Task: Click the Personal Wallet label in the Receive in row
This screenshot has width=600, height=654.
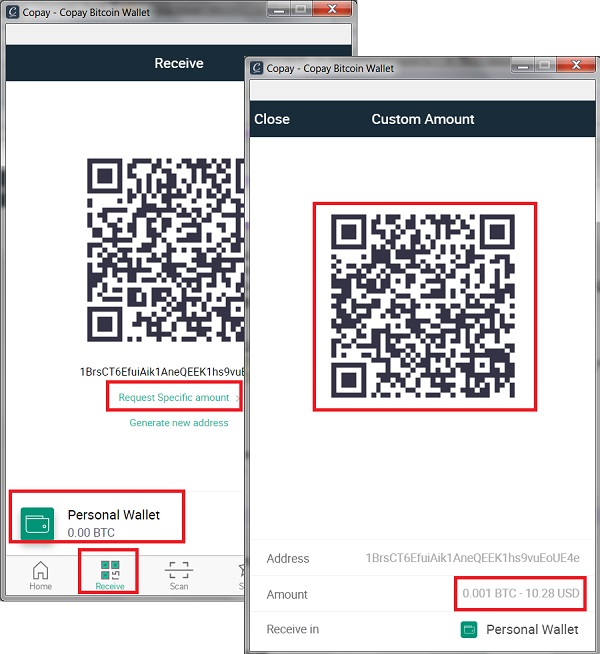Action: coord(532,629)
